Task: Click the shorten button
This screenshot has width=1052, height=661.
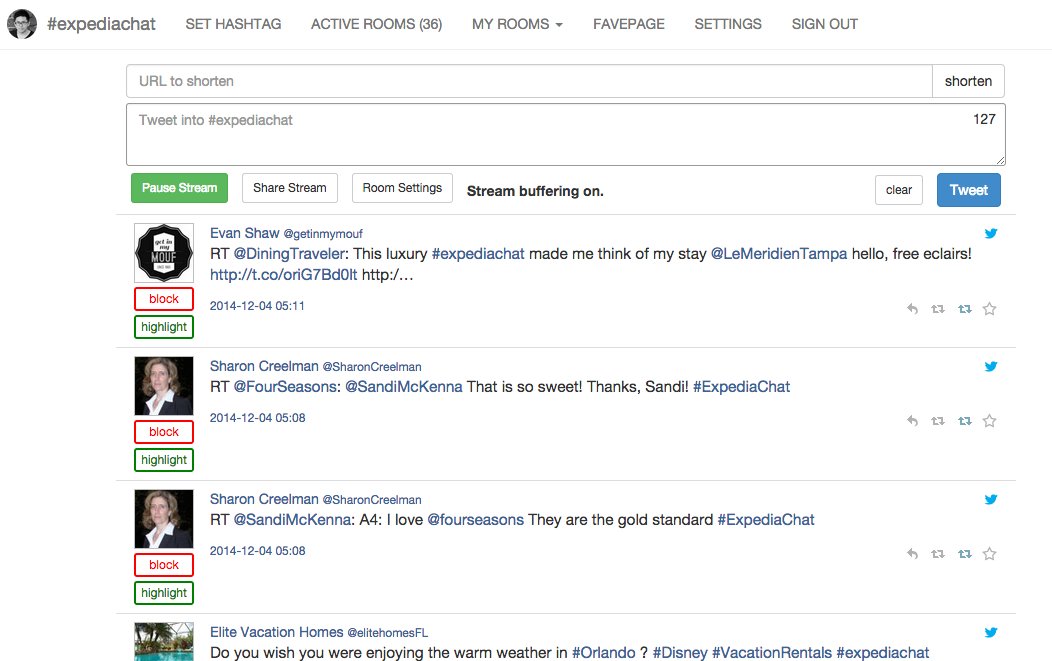Action: [x=968, y=81]
